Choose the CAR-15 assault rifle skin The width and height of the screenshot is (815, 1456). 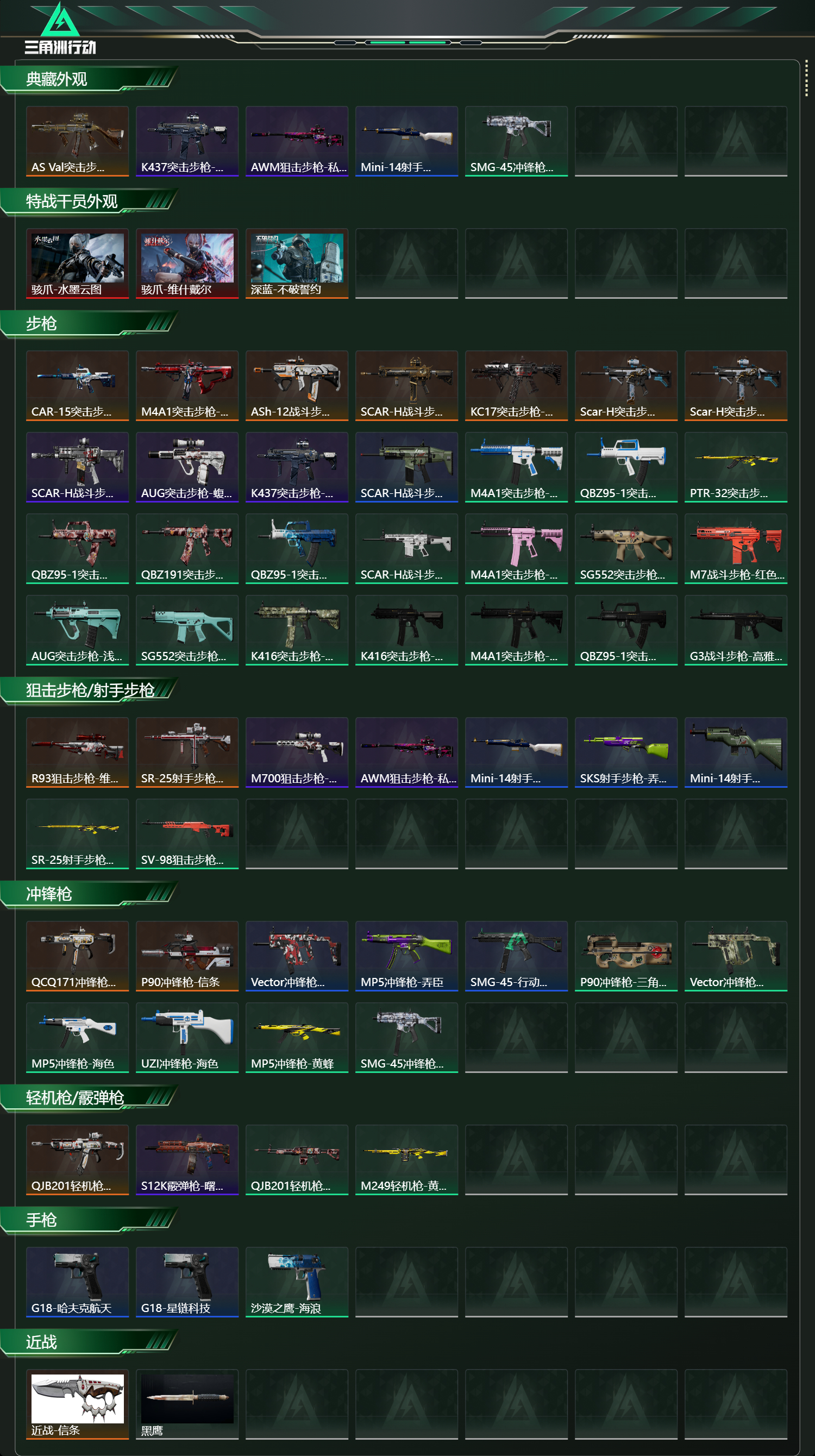(x=78, y=386)
